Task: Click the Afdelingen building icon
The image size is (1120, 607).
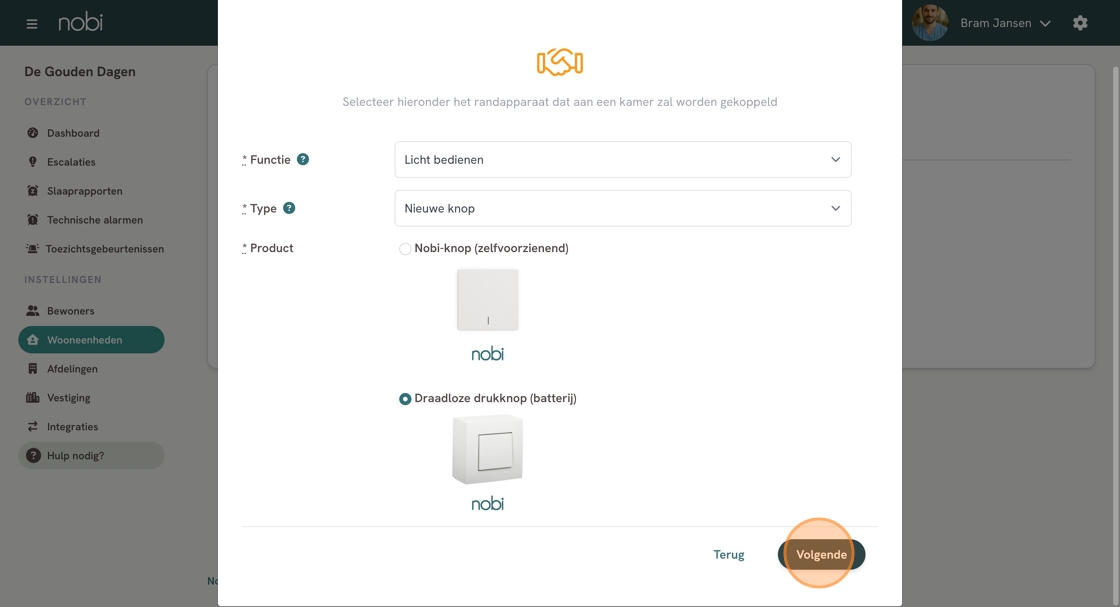Action: coord(32,368)
